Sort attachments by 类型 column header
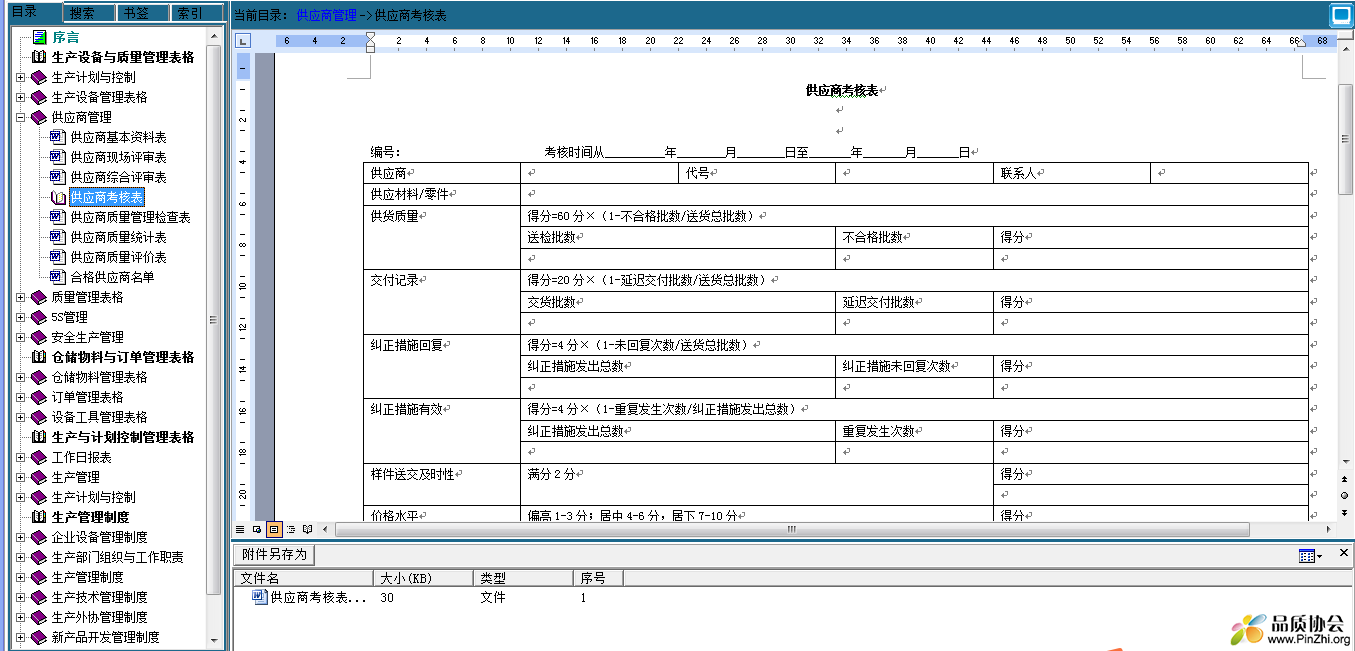Screen dimensions: 1355x651 tap(523, 578)
